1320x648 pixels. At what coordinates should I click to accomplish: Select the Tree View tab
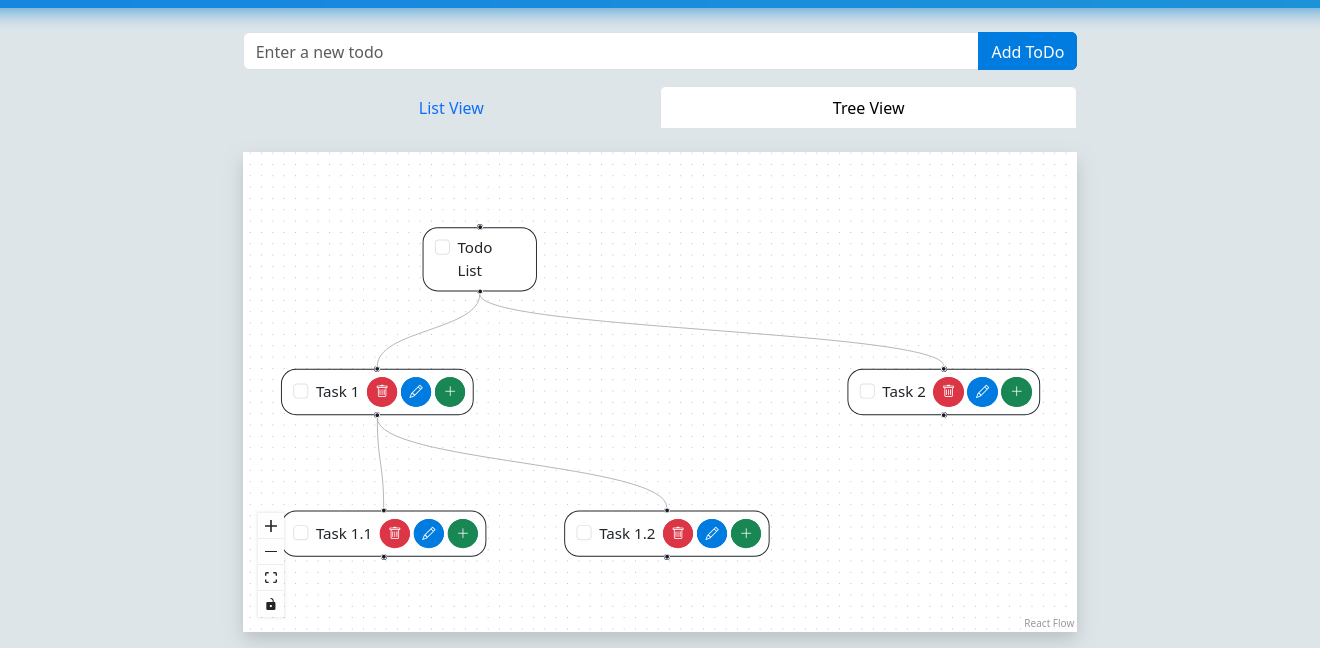[868, 108]
